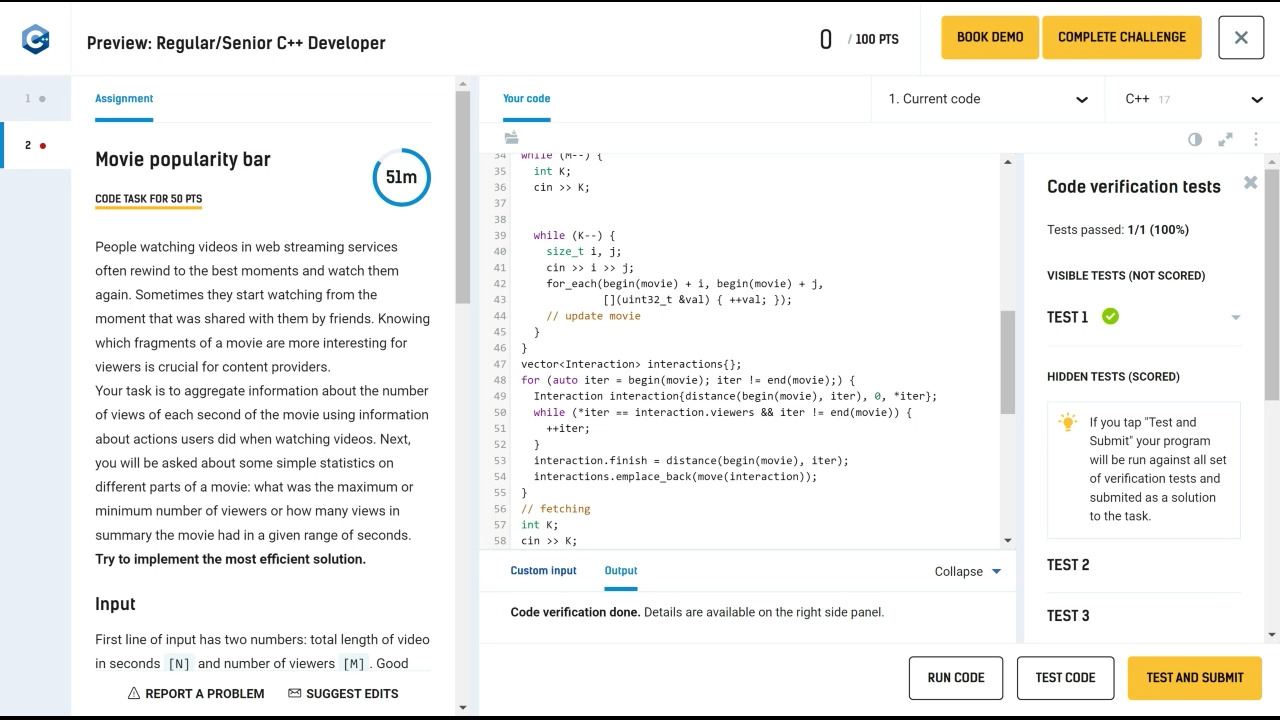This screenshot has width=1280, height=720.
Task: Click the lightbulb hint icon in hidden tests
Action: click(x=1068, y=423)
